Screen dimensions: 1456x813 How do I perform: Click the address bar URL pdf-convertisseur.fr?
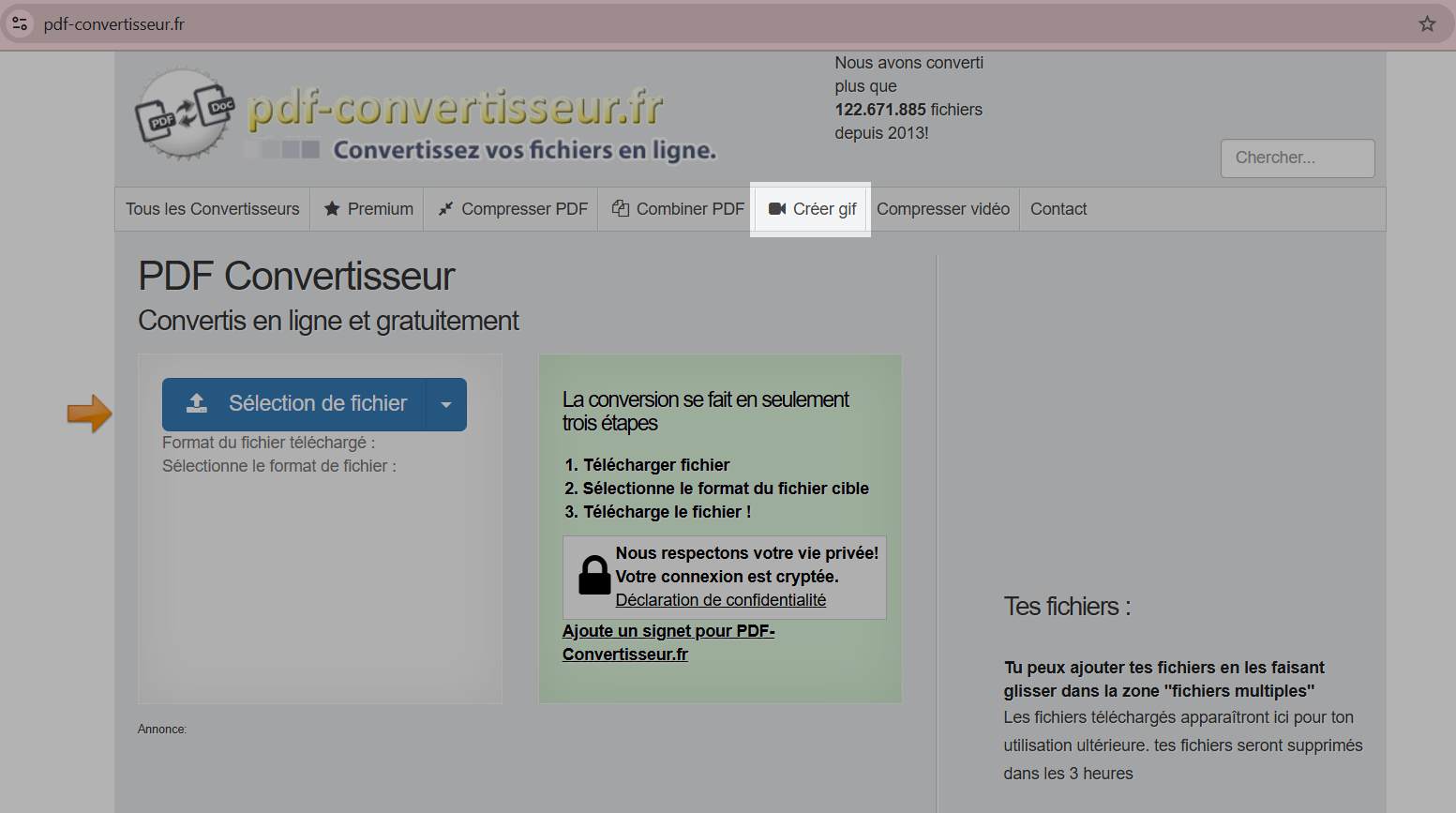click(114, 24)
